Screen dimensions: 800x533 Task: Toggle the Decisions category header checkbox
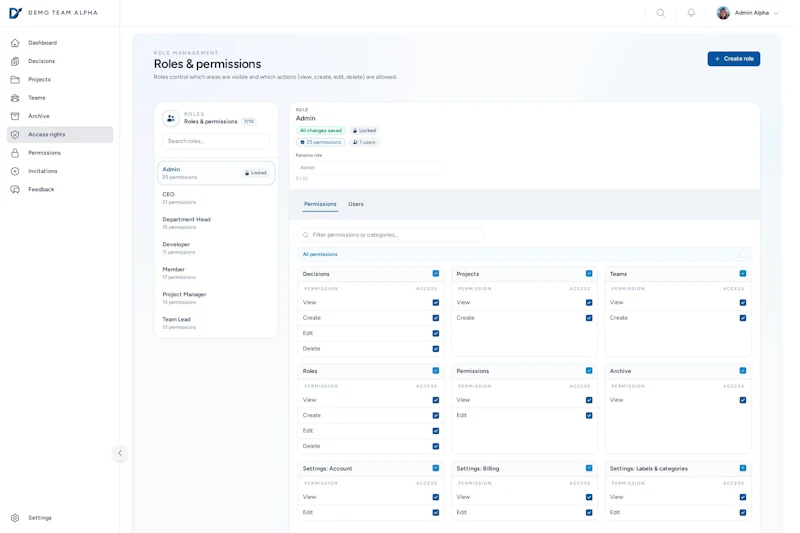pos(436,274)
